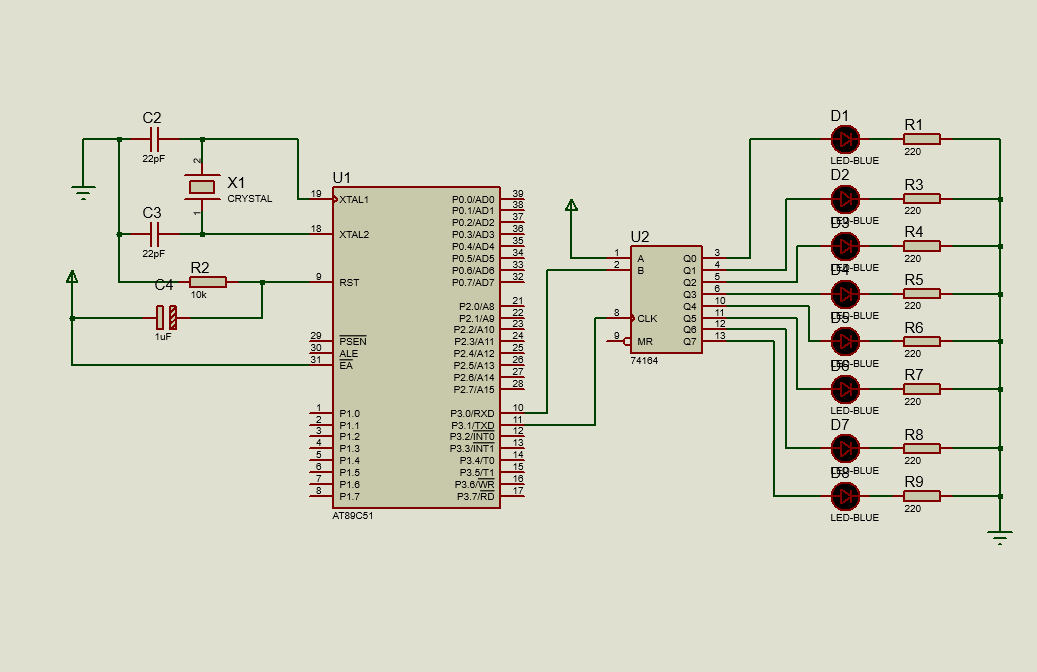Image resolution: width=1037 pixels, height=672 pixels.
Task: Click the D7 LED symbol
Action: tap(845, 448)
